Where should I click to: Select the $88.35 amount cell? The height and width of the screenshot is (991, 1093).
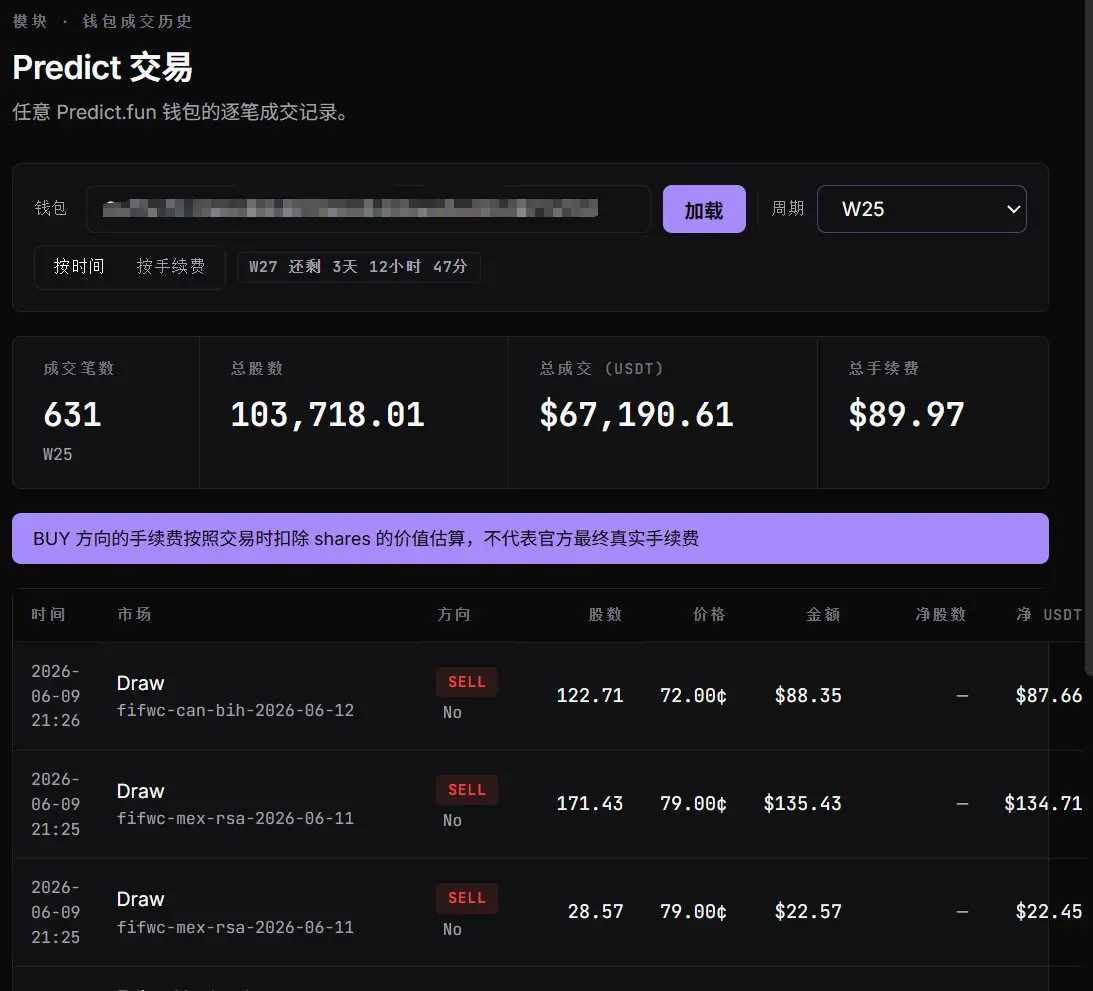click(x=808, y=696)
